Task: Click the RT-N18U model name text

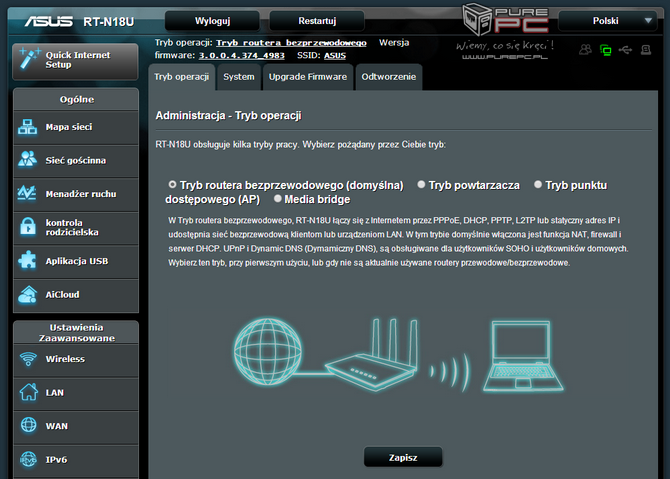Action: pyautogui.click(x=109, y=21)
